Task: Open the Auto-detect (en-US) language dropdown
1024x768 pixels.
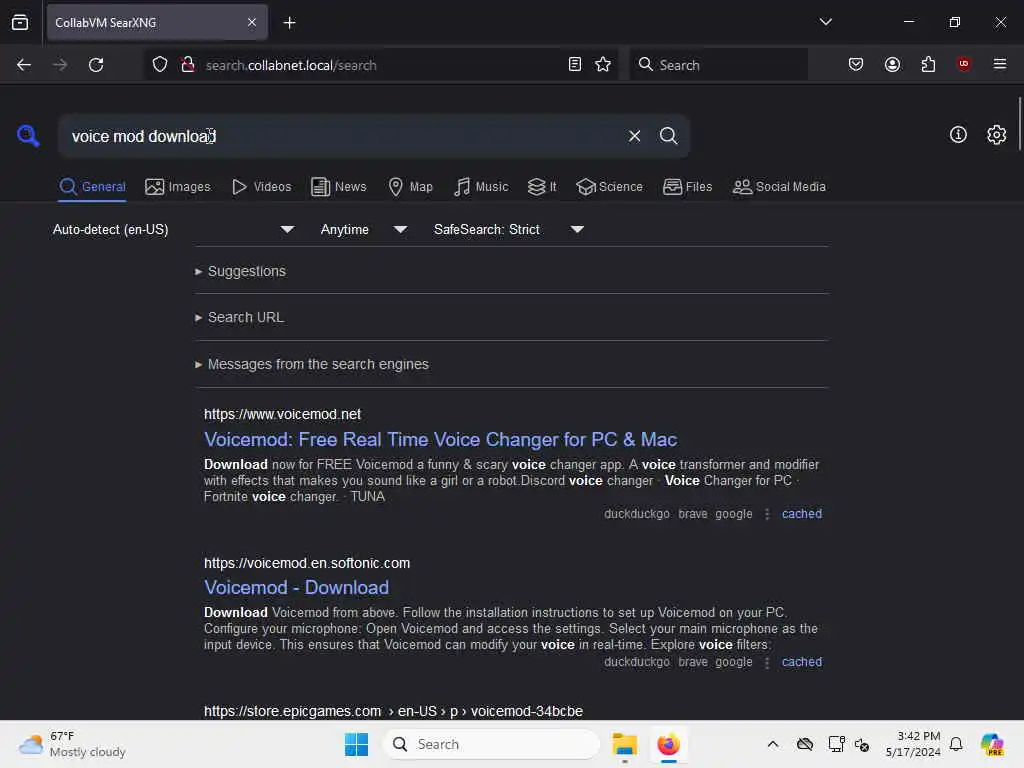Action: click(174, 229)
